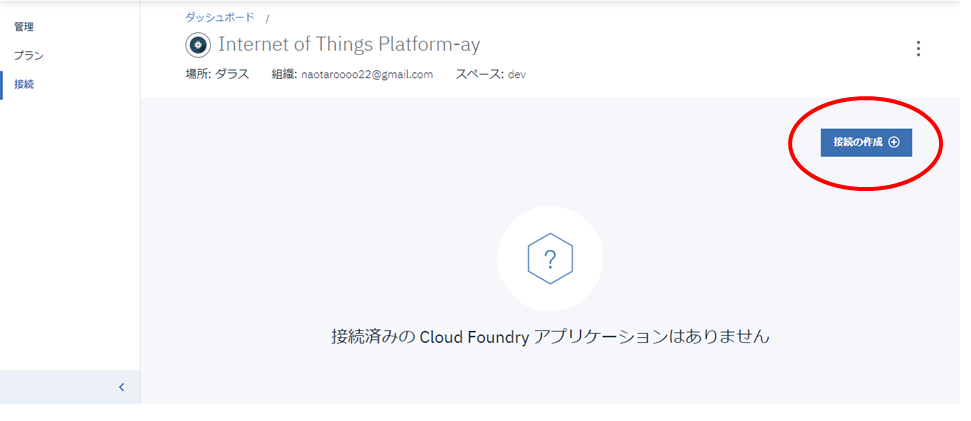
Task: Click the 場所: ダラス location label
Action: [x=217, y=75]
